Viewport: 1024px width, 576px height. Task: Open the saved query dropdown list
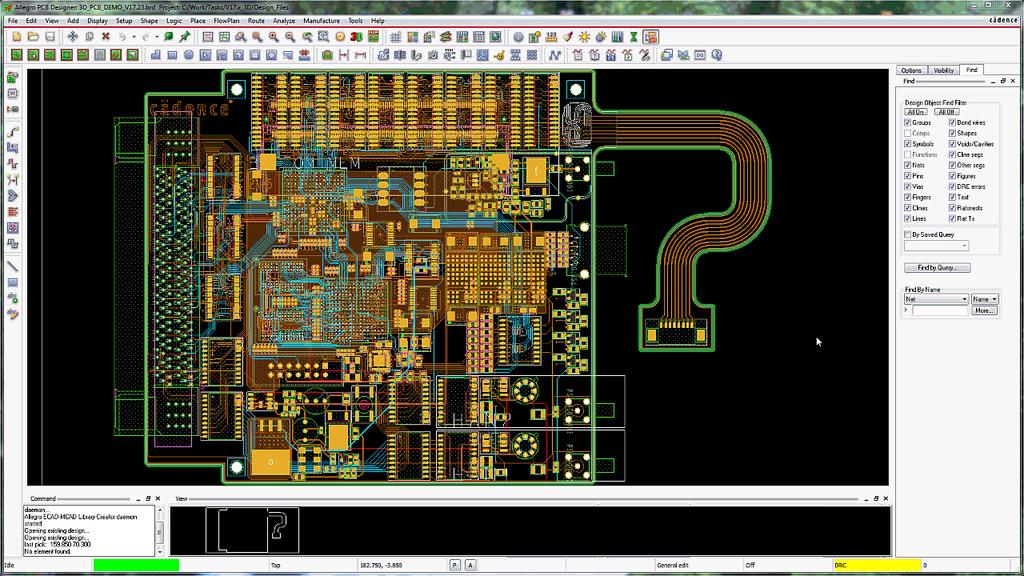point(936,246)
